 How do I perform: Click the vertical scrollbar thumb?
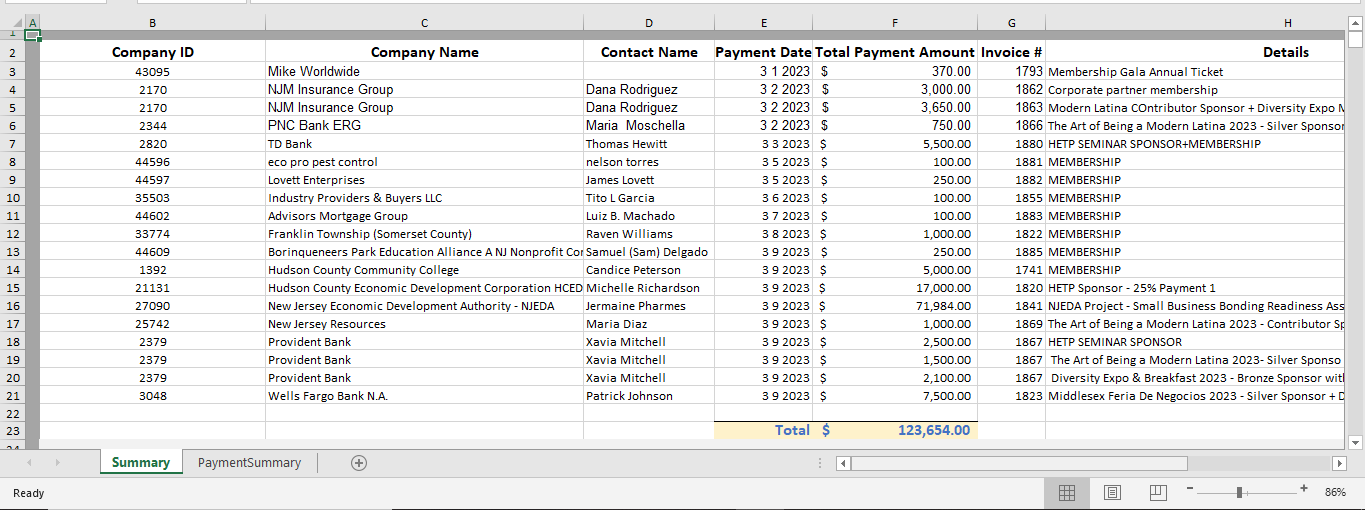click(x=1356, y=39)
